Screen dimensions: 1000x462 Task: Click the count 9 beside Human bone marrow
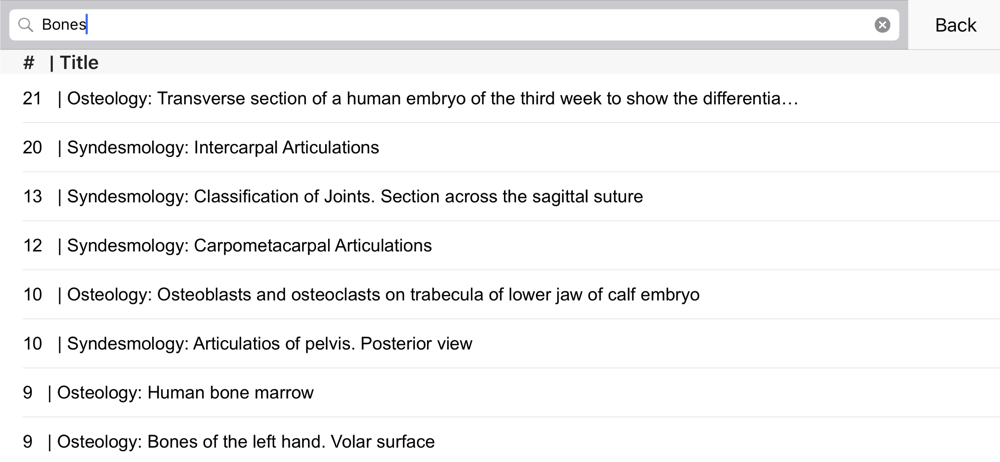click(28, 393)
